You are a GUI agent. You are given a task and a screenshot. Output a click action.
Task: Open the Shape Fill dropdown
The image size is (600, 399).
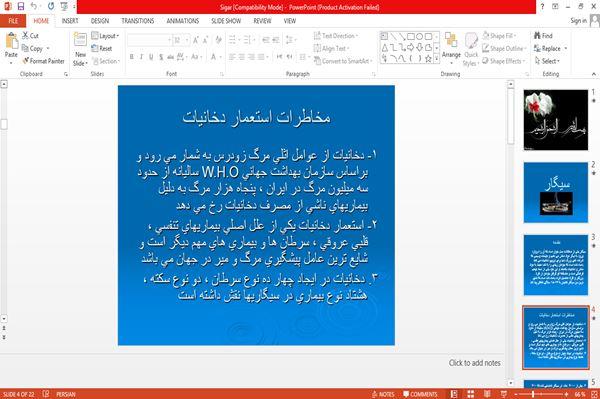(x=500, y=36)
